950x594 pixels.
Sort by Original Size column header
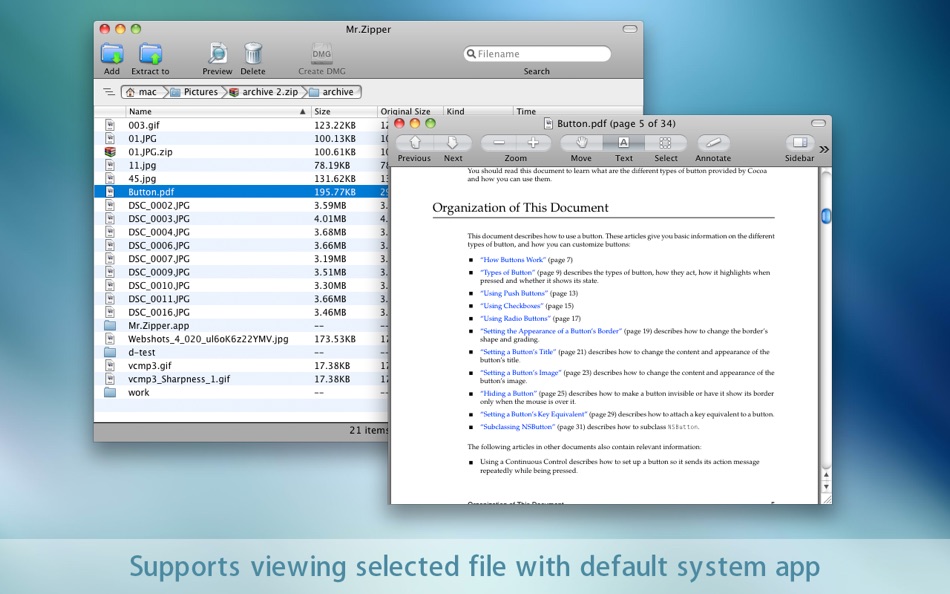pyautogui.click(x=408, y=112)
